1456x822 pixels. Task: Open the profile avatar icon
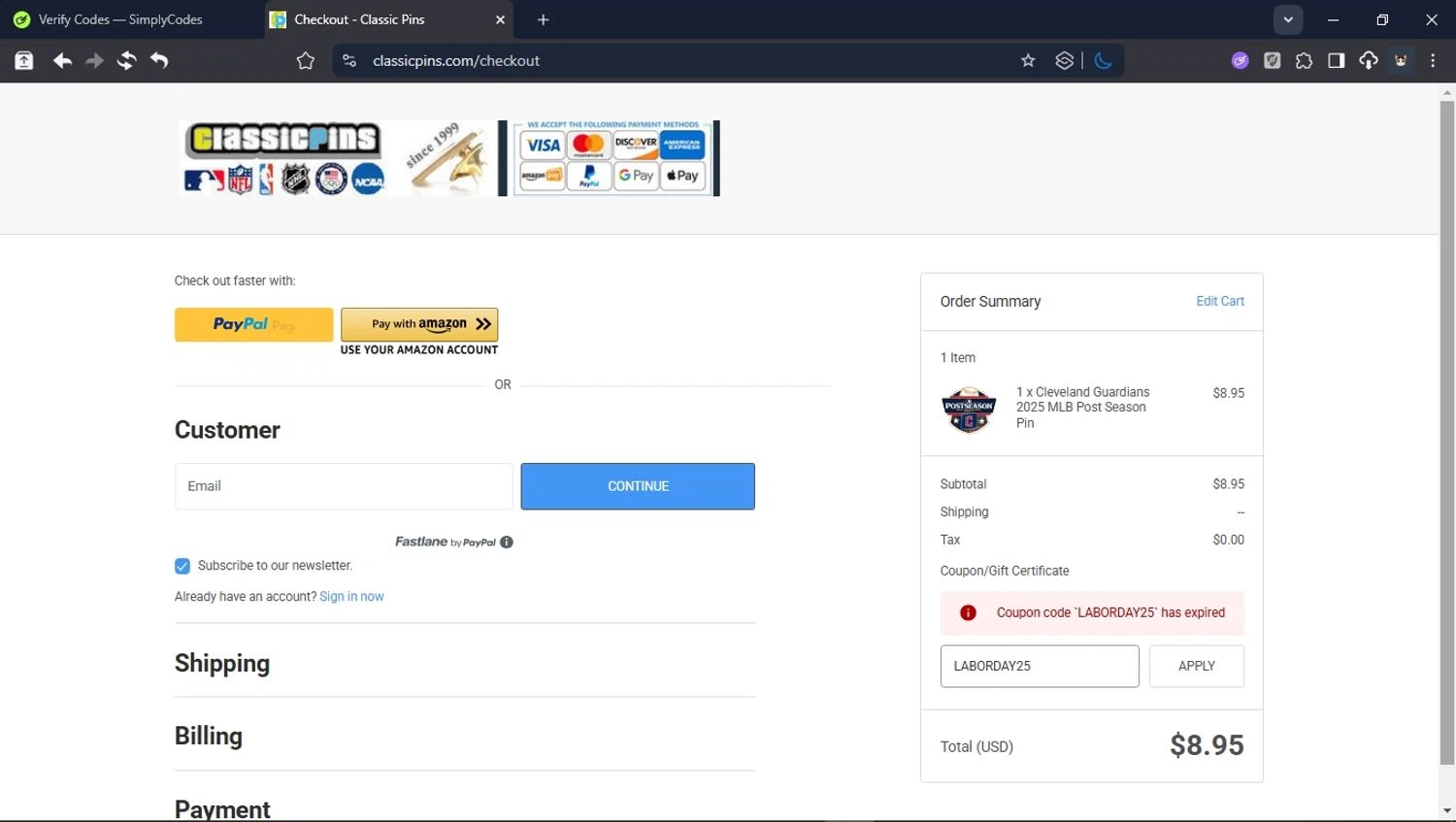click(1402, 60)
